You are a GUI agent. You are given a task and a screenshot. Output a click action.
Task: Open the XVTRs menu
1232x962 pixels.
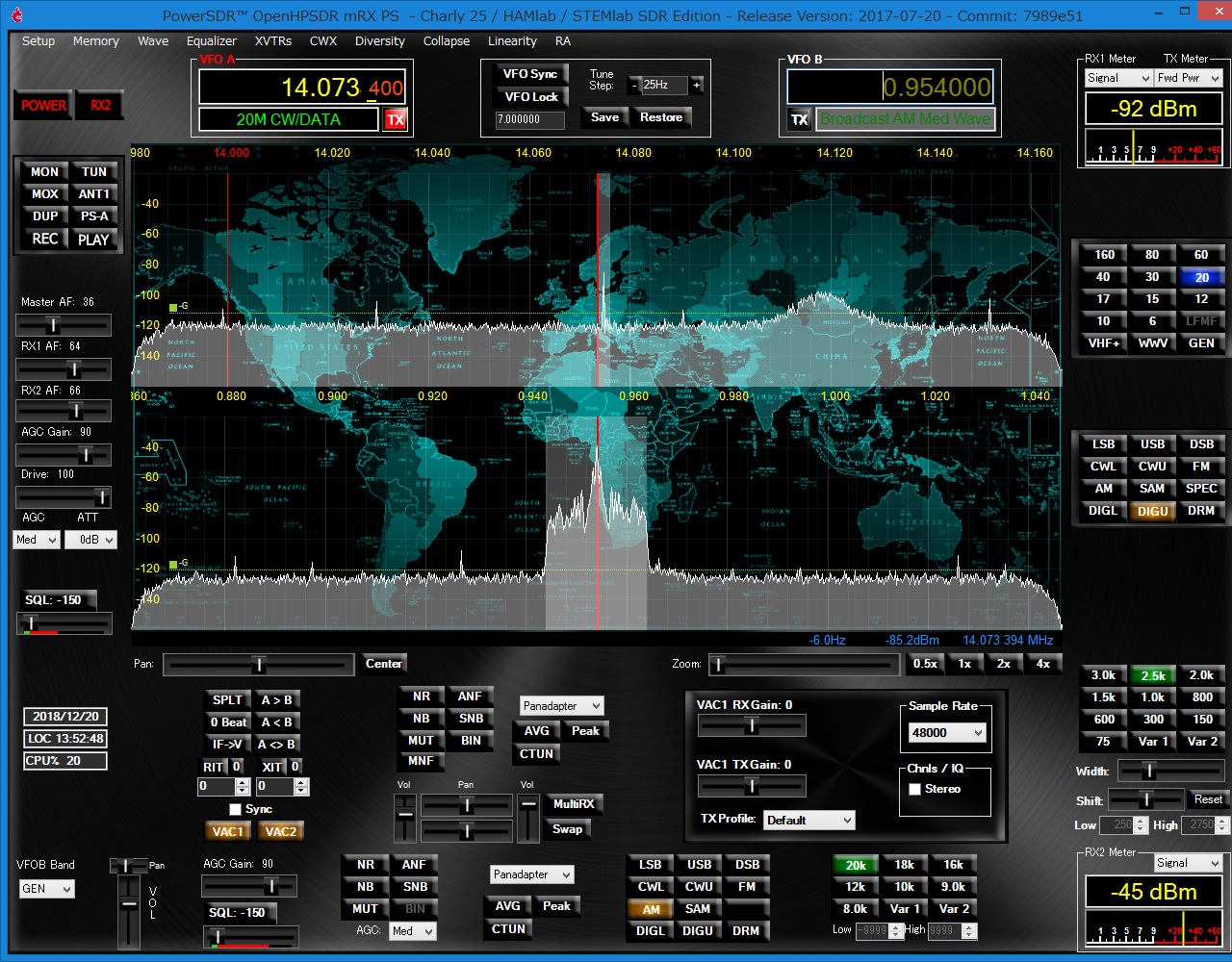(273, 41)
